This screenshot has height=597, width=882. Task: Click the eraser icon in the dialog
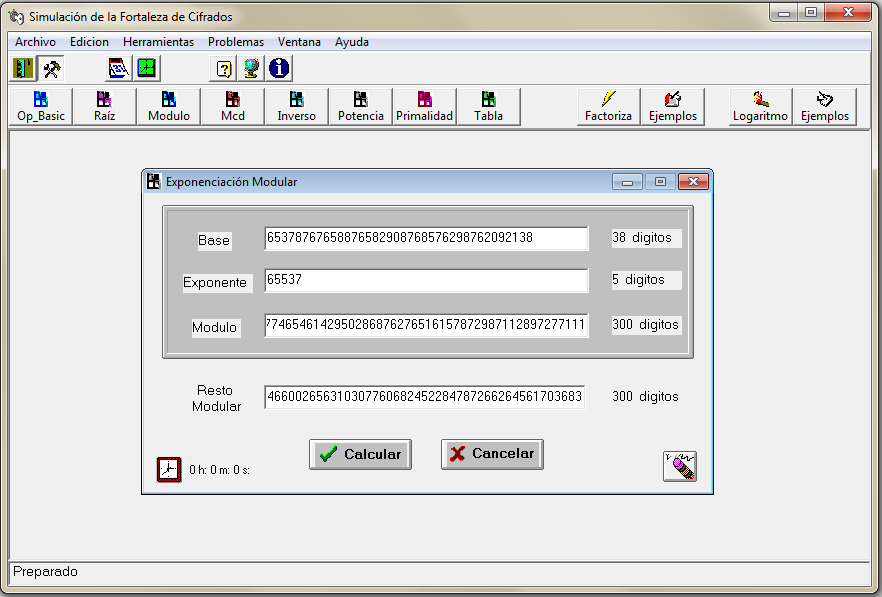click(x=680, y=466)
